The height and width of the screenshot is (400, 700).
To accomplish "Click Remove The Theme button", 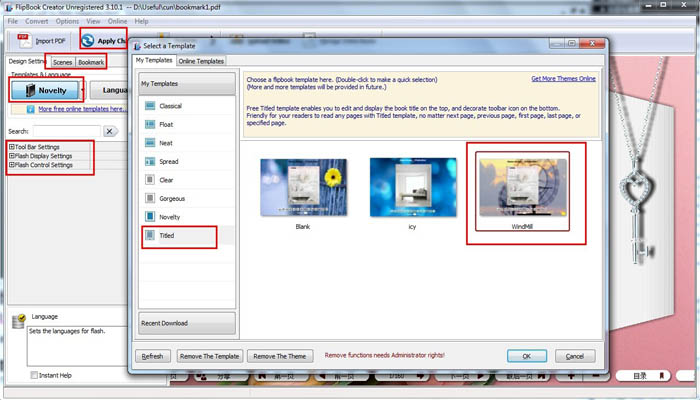I will click(280, 356).
